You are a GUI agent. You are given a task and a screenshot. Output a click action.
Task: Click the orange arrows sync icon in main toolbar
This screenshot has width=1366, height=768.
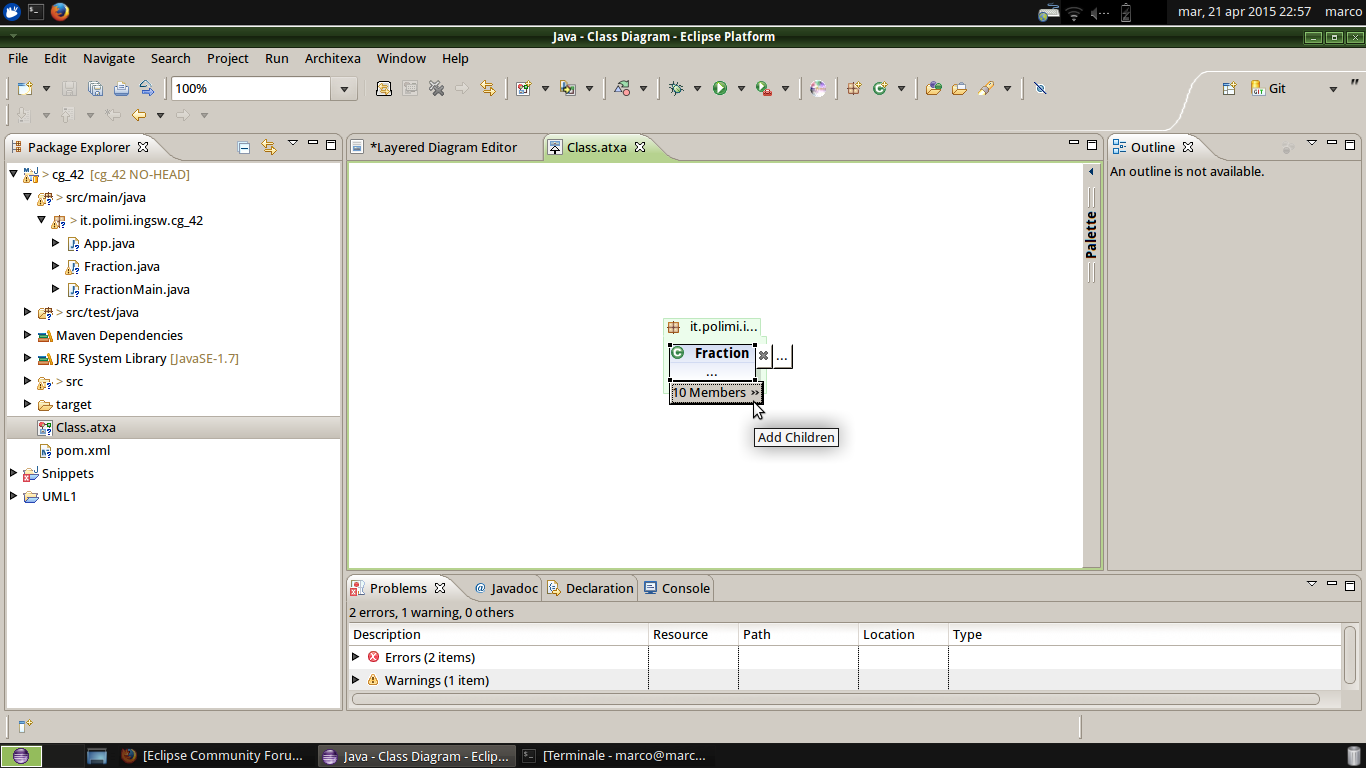[x=488, y=88]
